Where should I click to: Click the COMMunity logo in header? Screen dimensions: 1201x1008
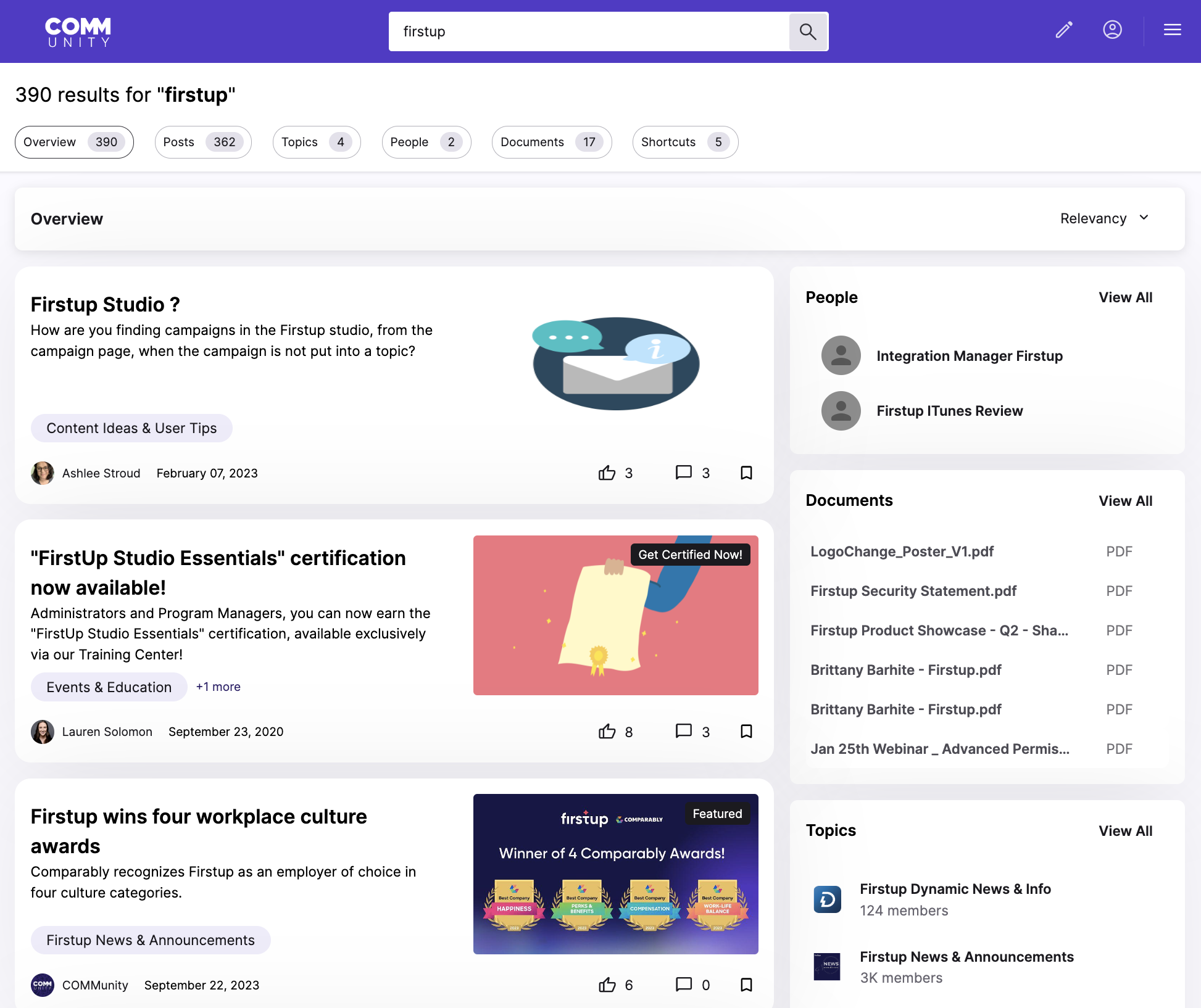[x=78, y=31]
